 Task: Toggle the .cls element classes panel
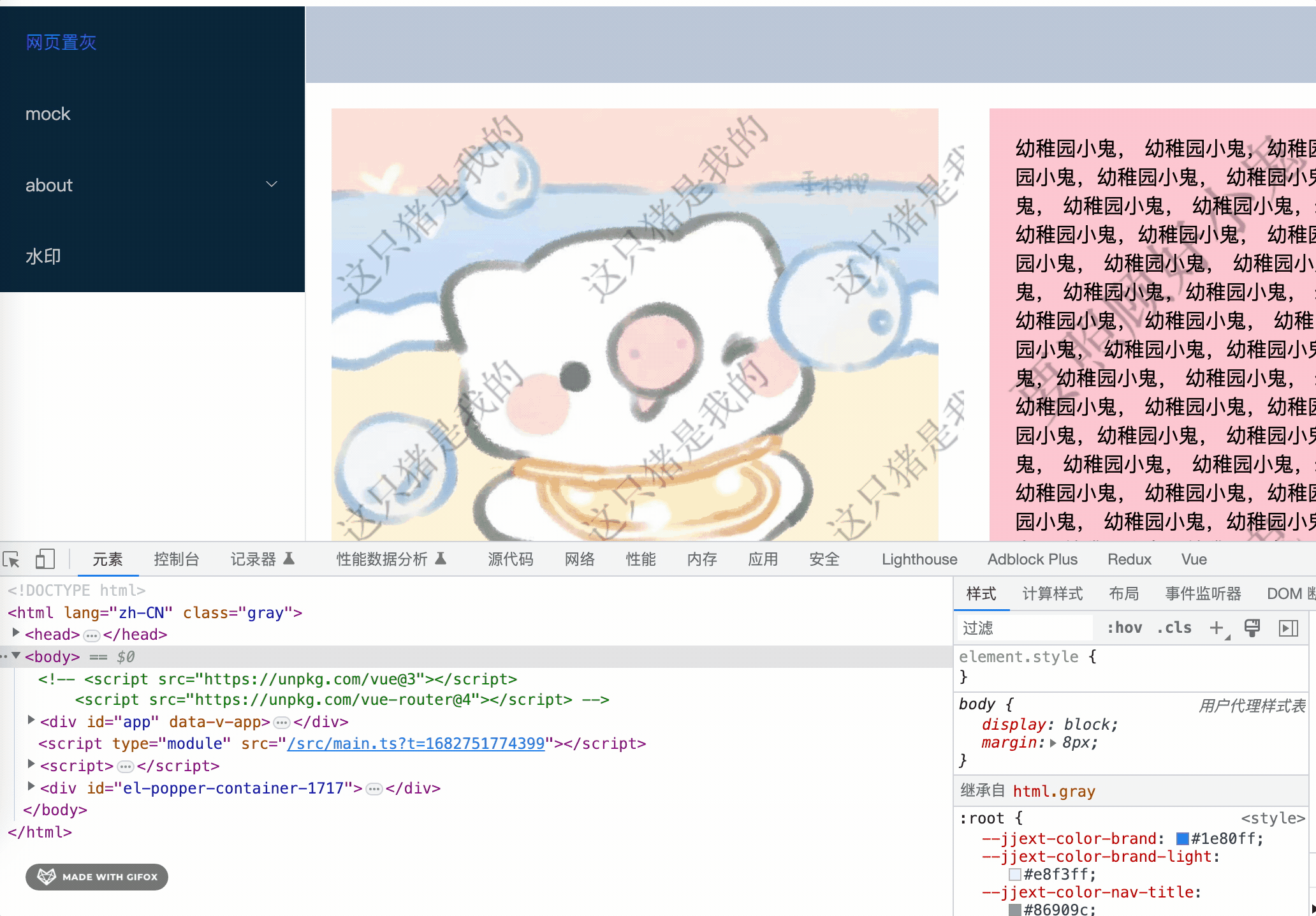point(1174,628)
